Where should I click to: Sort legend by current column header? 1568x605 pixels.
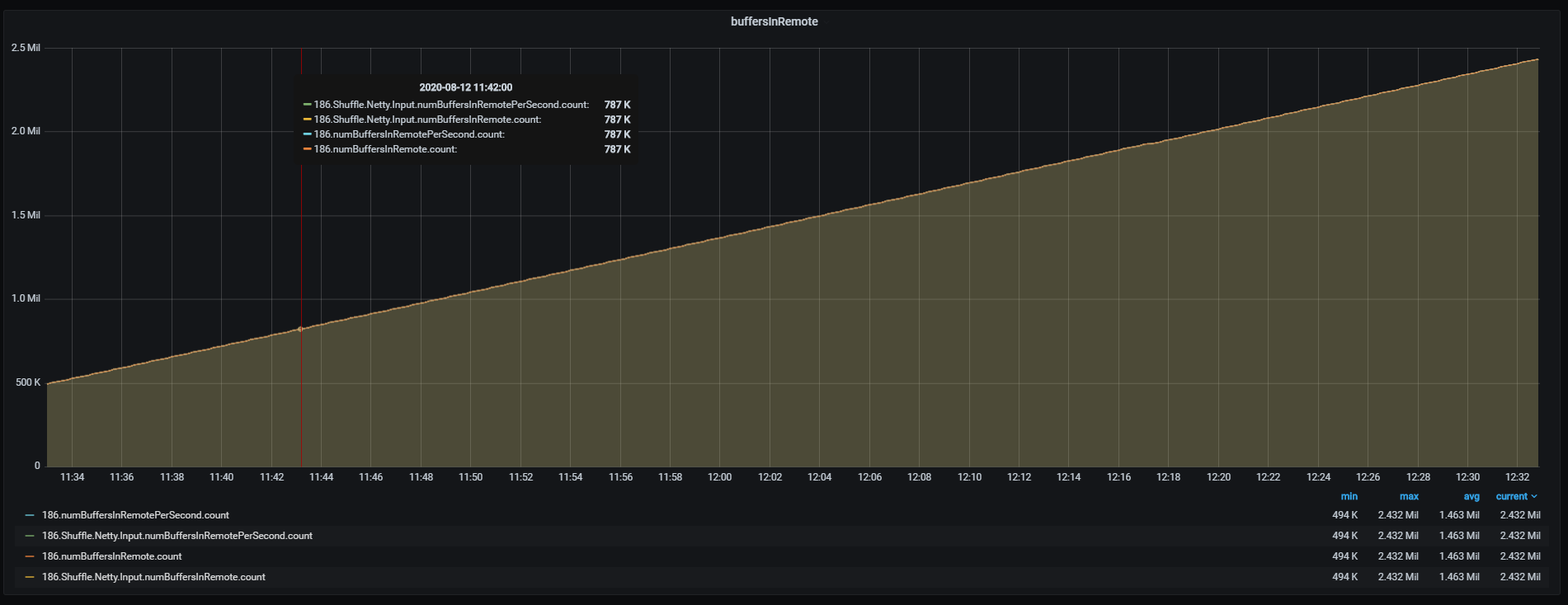pyautogui.click(x=1511, y=496)
